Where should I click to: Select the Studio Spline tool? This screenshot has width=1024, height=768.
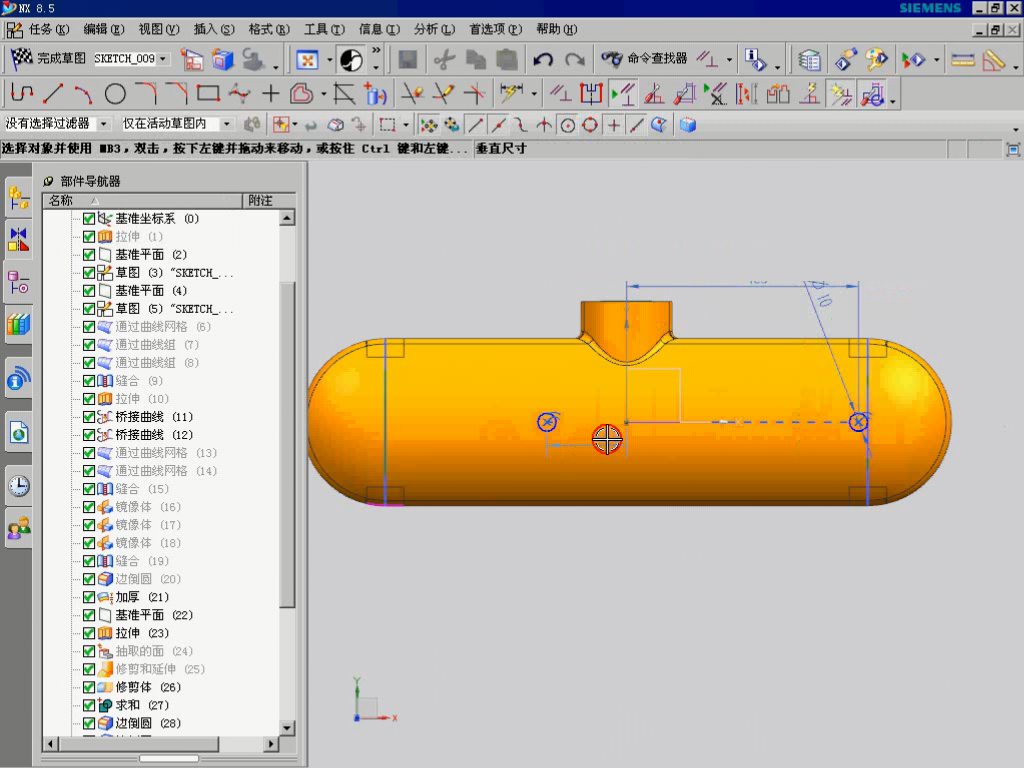coord(240,93)
